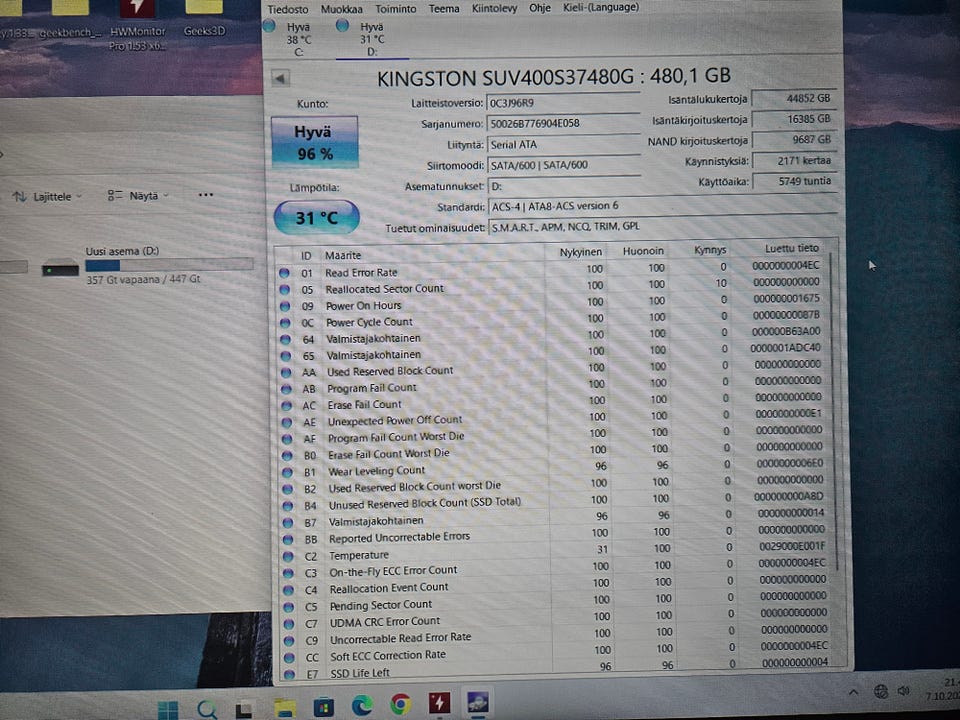Screen dimensions: 960x720
Task: Click the Hyvä 96 % health status button
Action: coord(315,142)
